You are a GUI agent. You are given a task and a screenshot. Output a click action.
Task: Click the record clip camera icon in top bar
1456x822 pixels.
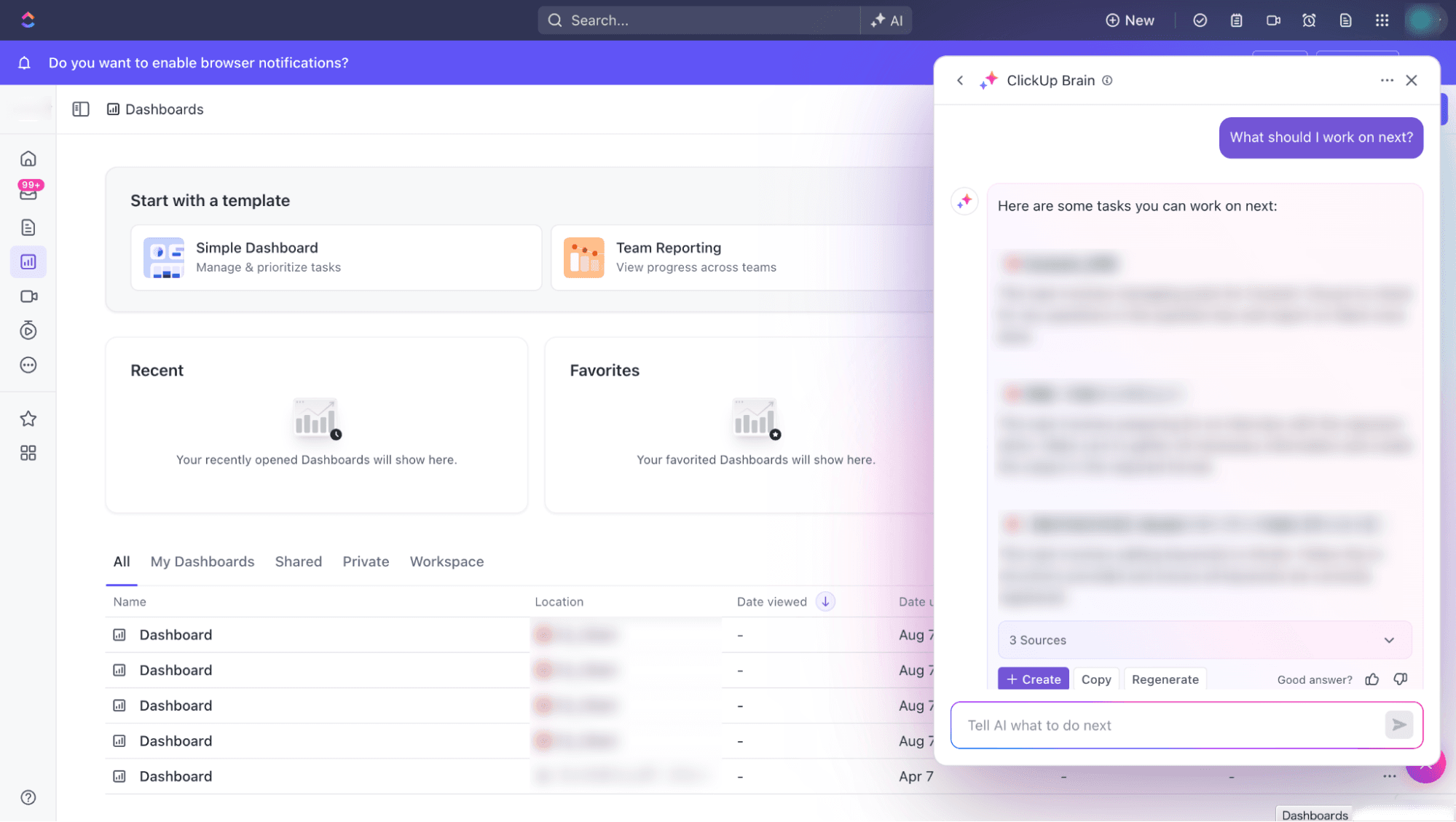tap(1273, 20)
